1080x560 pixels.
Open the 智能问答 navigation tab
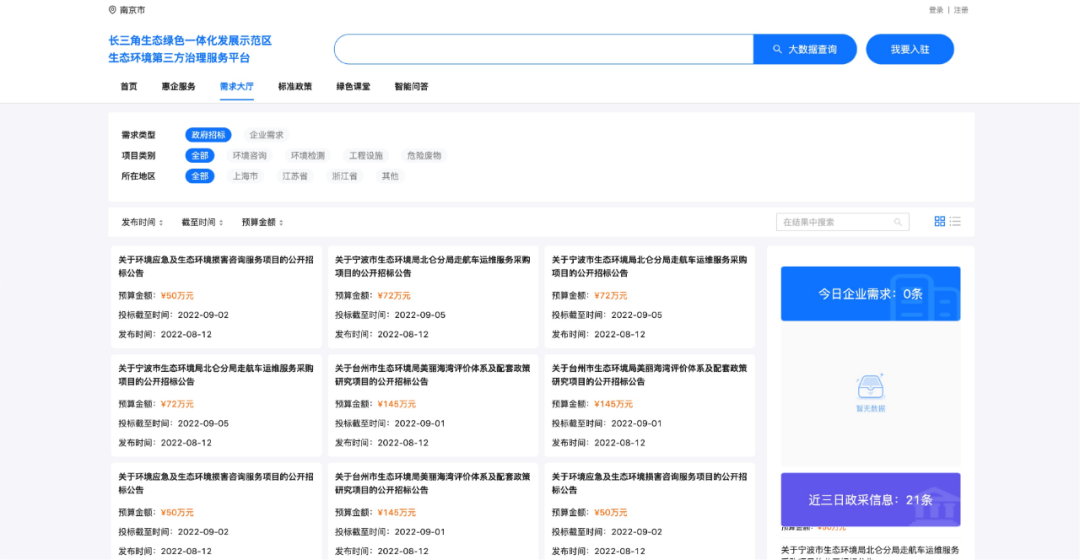(411, 87)
